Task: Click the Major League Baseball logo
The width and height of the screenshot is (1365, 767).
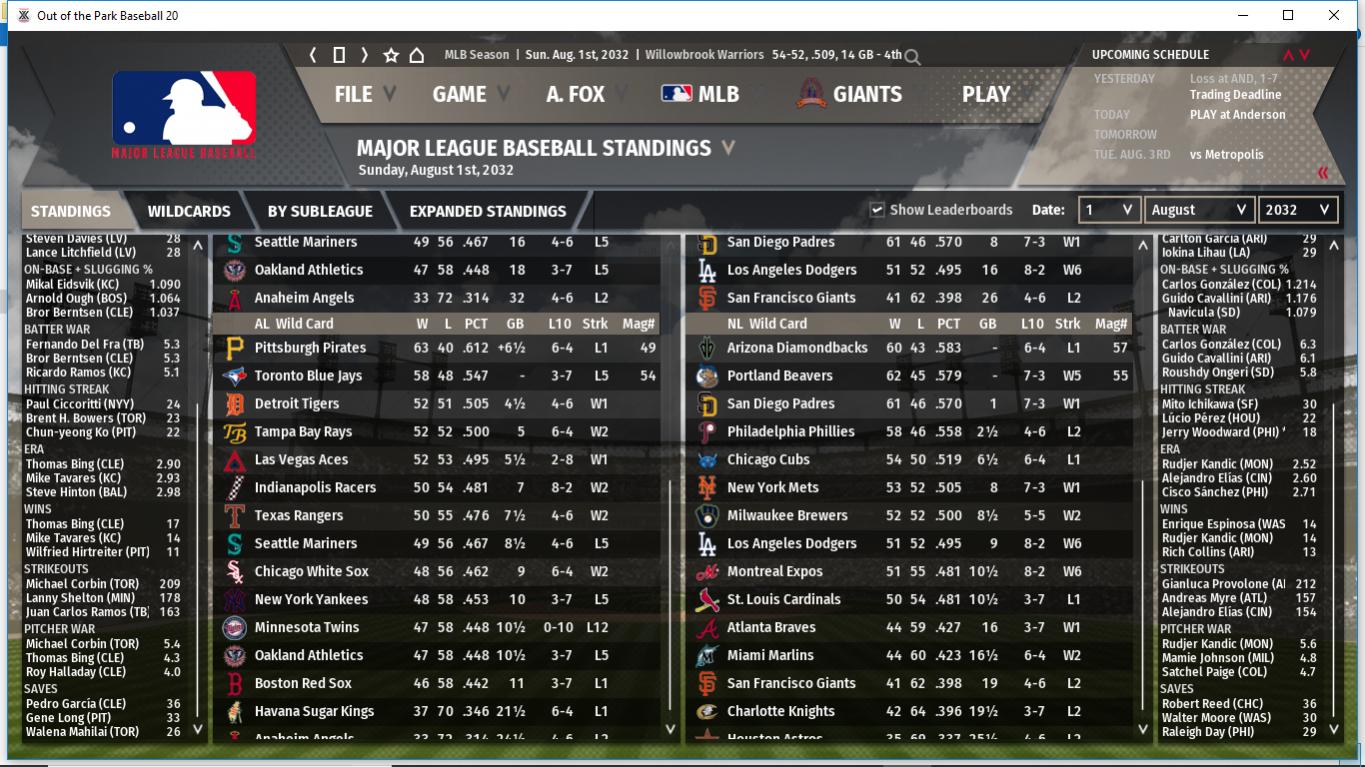Action: 184,114
